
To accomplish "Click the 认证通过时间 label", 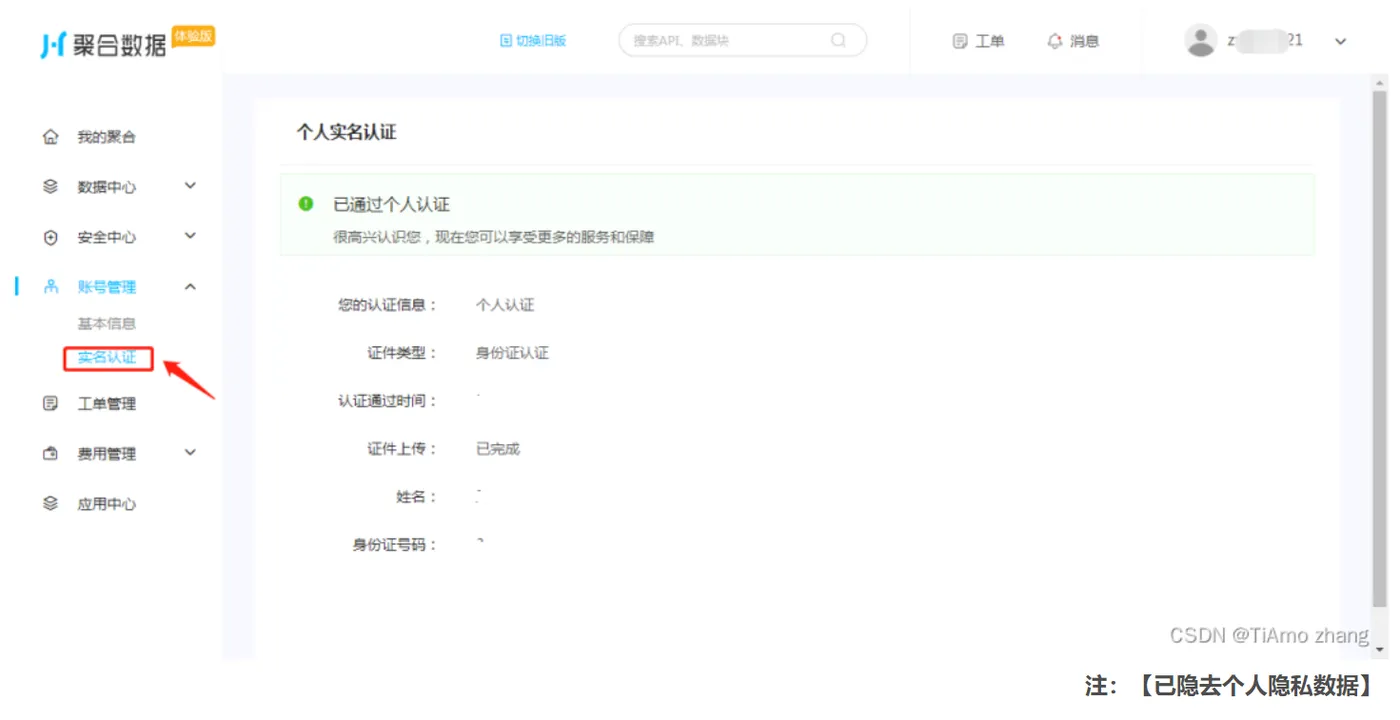I will click(387, 401).
